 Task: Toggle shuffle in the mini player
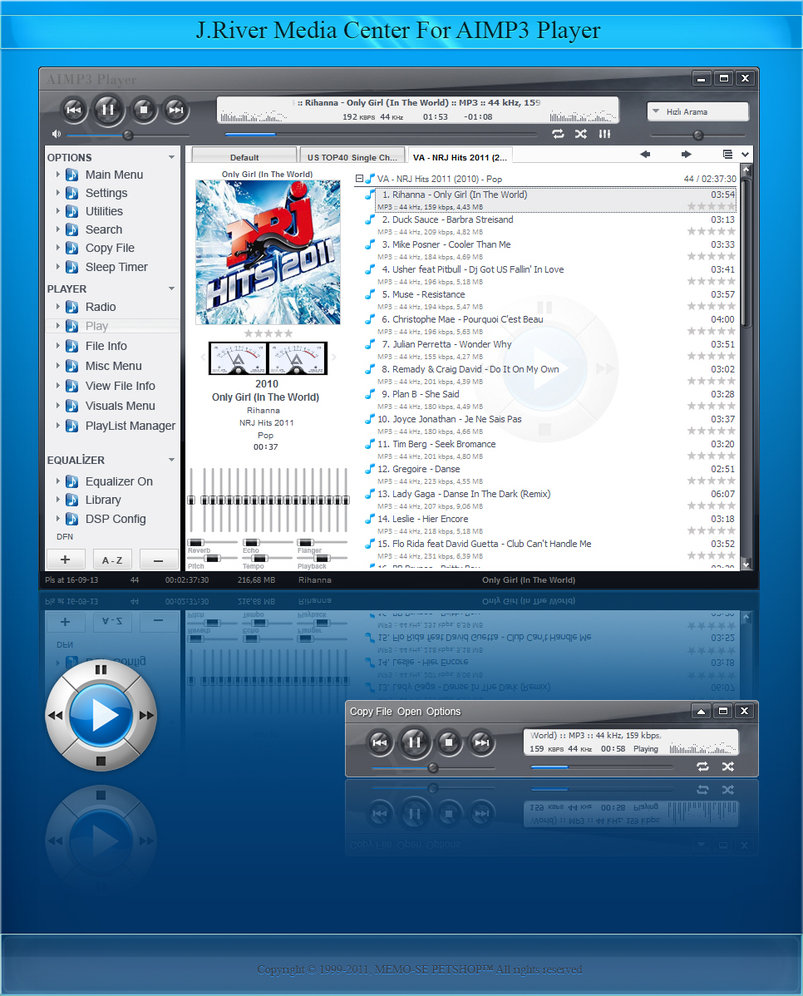point(728,767)
